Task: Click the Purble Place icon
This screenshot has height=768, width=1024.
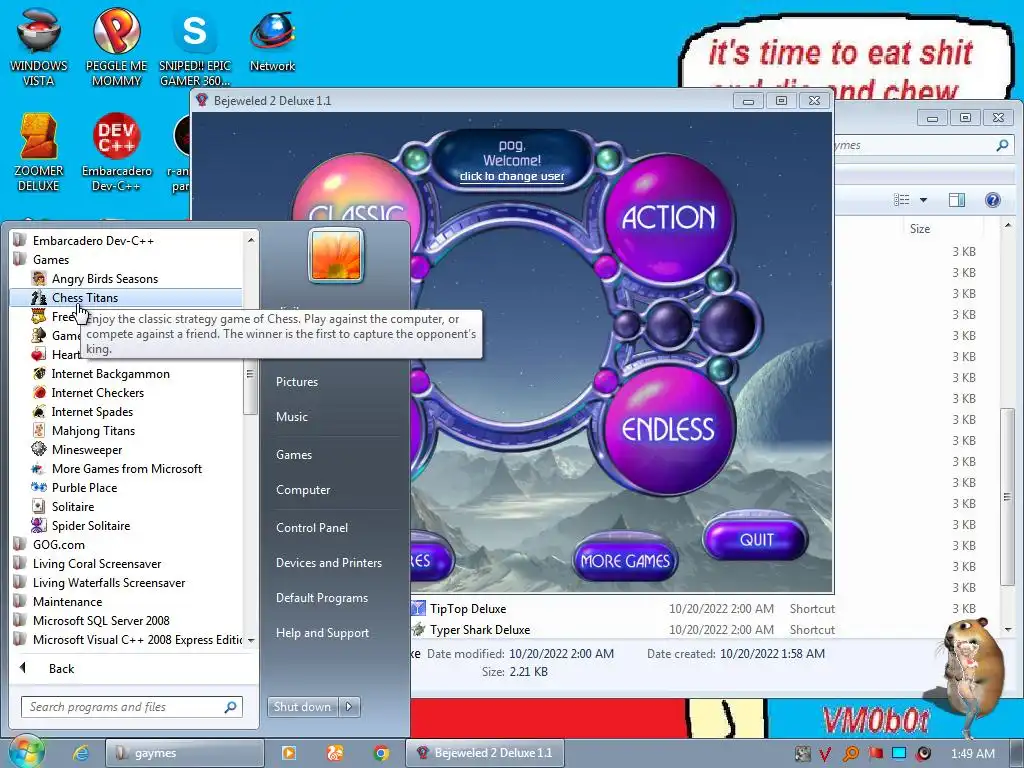Action: [39, 488]
